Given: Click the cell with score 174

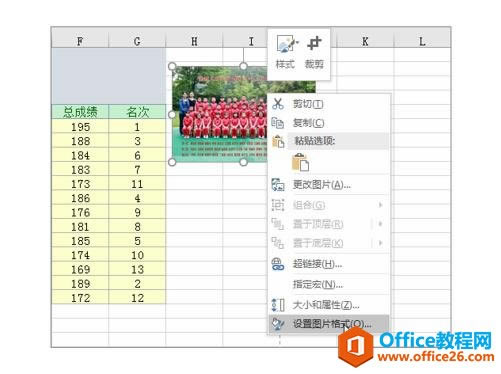Looking at the screenshot, I should [x=80, y=255].
